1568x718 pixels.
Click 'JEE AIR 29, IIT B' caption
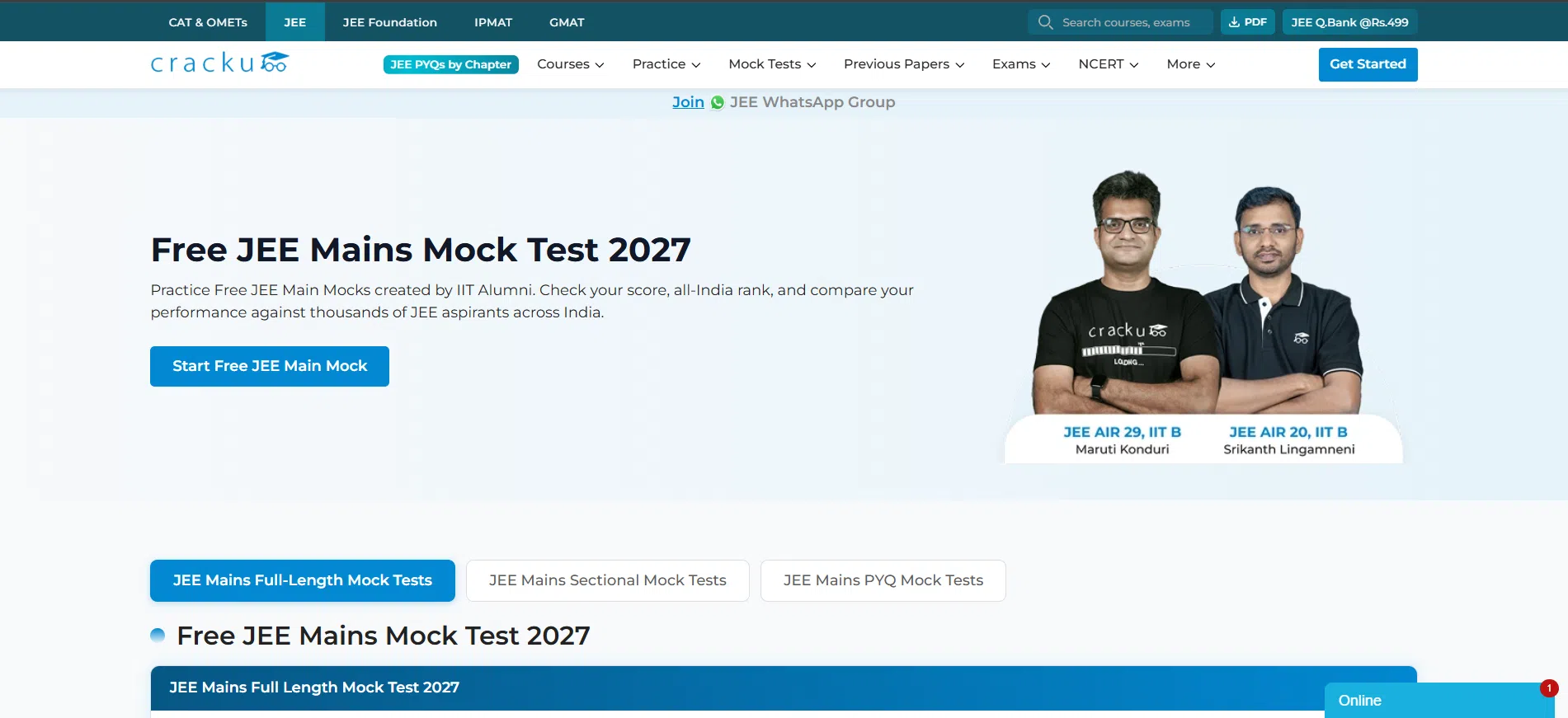pos(1122,432)
